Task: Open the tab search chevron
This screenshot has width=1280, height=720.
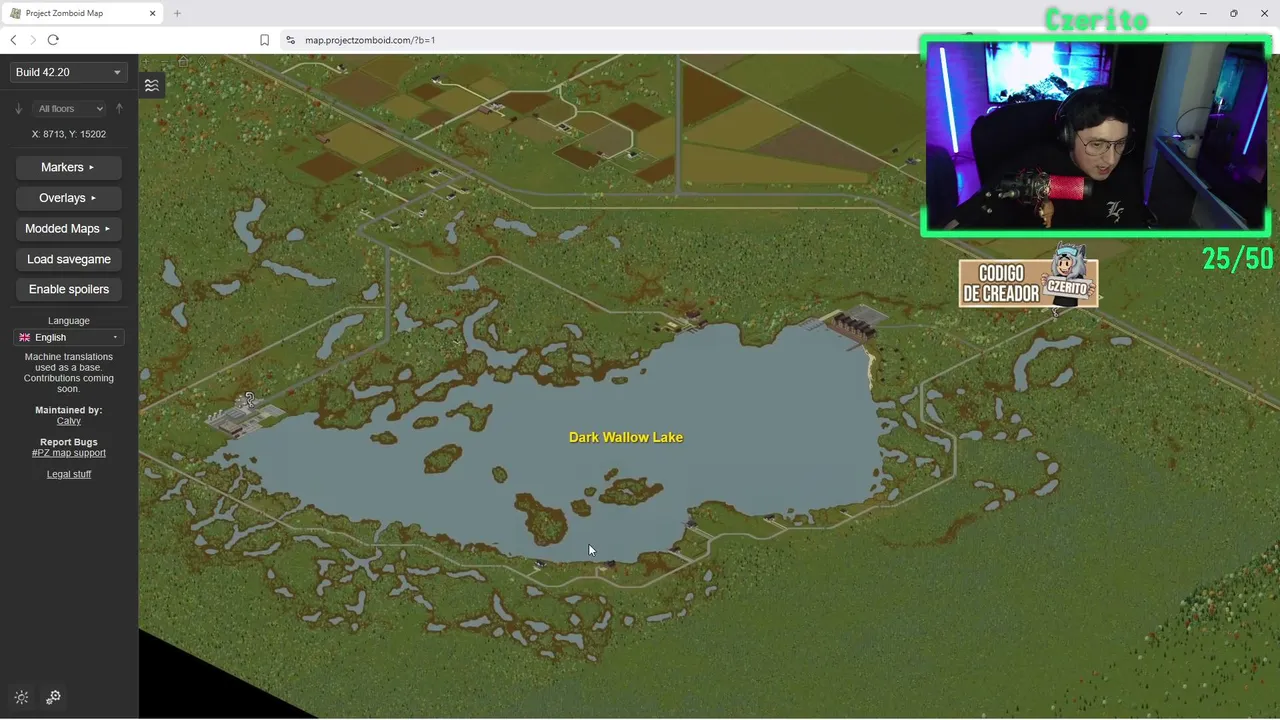Action: [x=1179, y=13]
